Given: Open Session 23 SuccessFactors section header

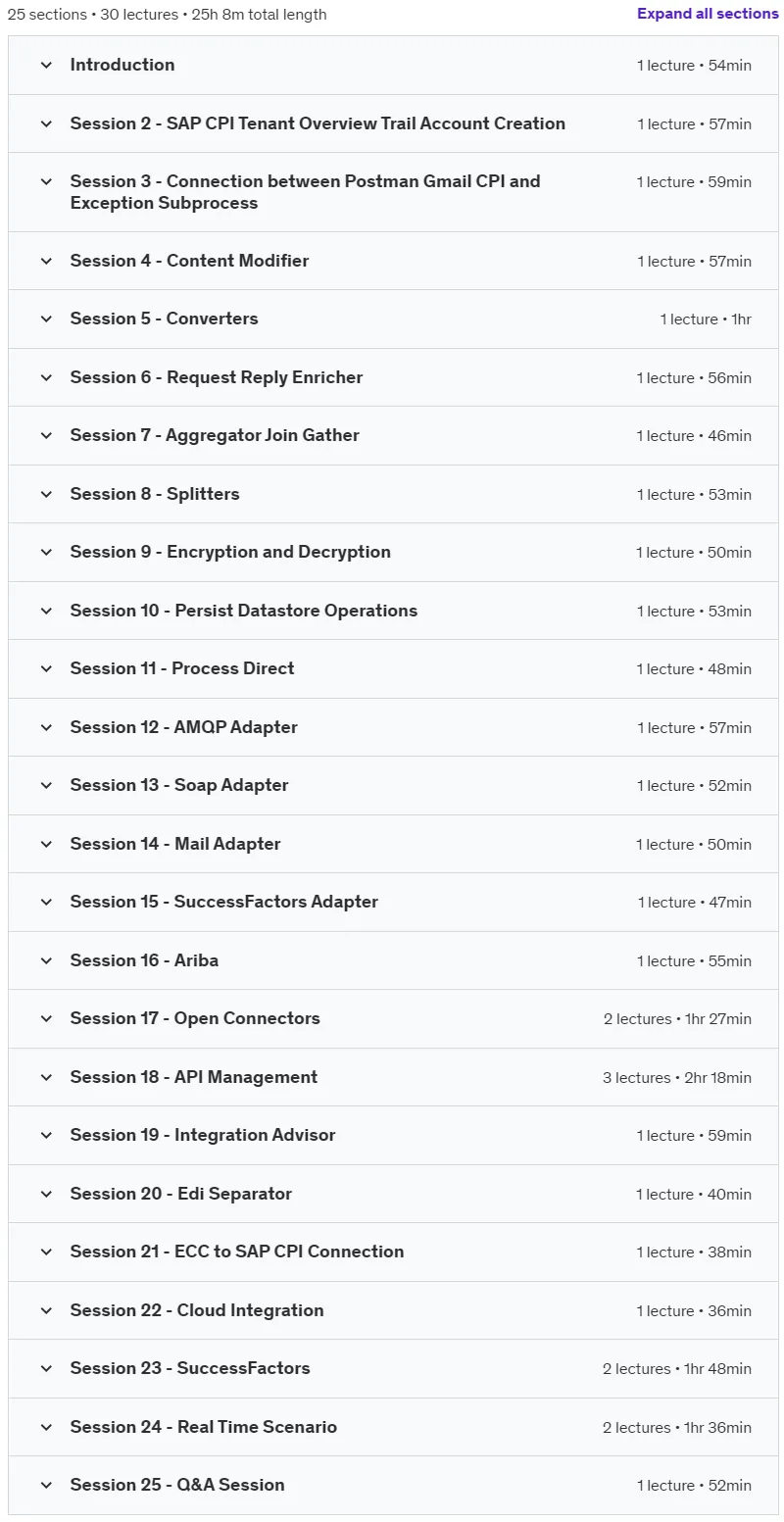Looking at the screenshot, I should pyautogui.click(x=393, y=1369).
